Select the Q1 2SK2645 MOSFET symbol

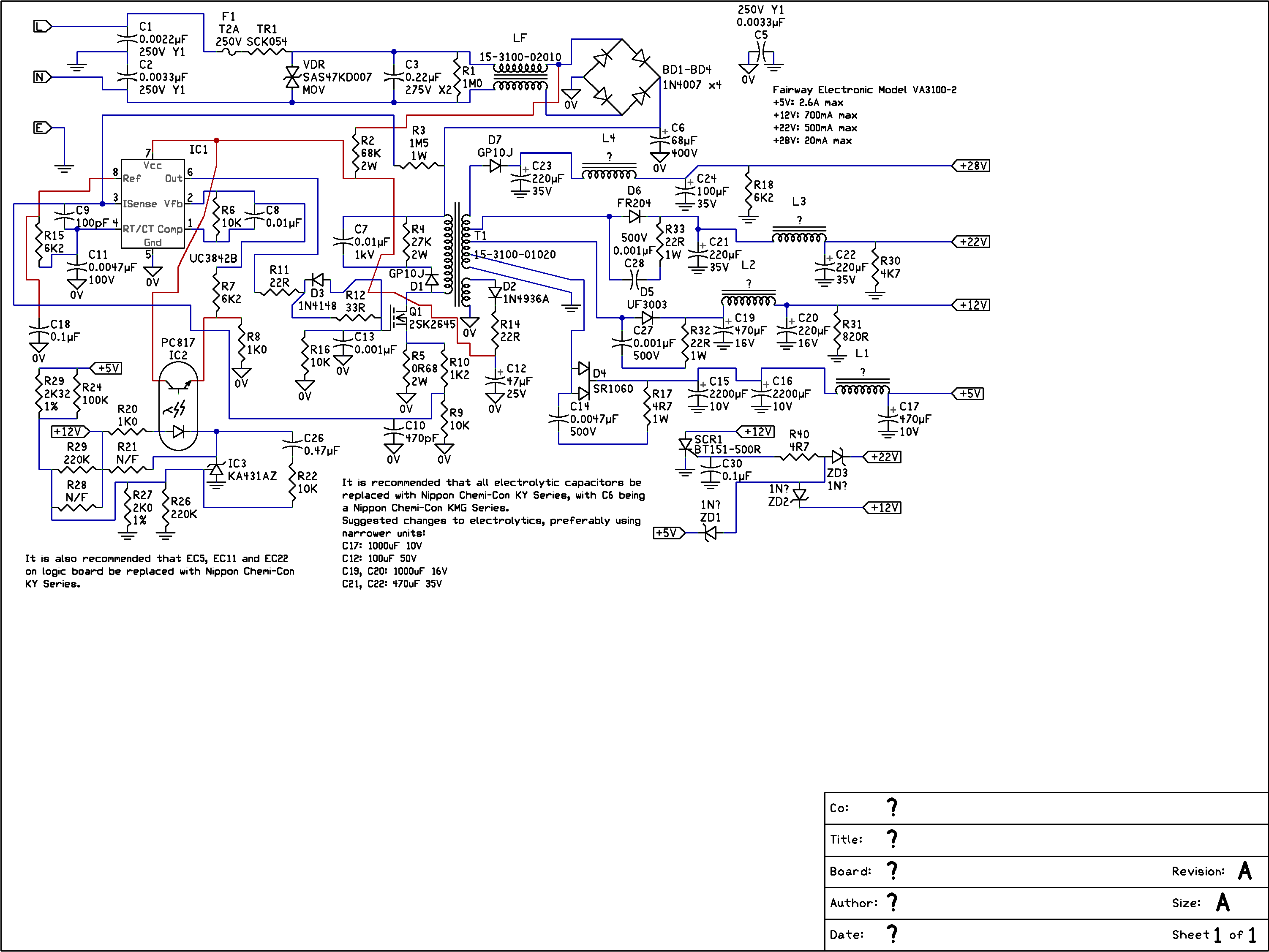[x=399, y=317]
